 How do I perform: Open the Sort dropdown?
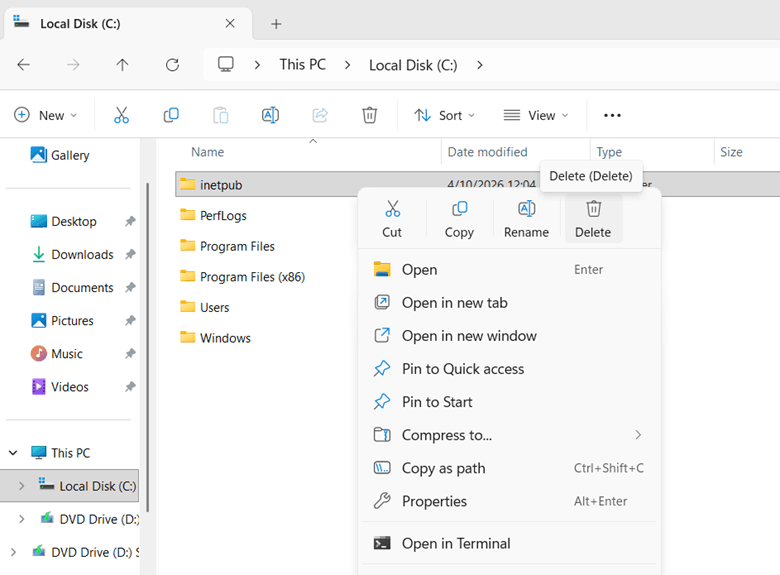(445, 115)
